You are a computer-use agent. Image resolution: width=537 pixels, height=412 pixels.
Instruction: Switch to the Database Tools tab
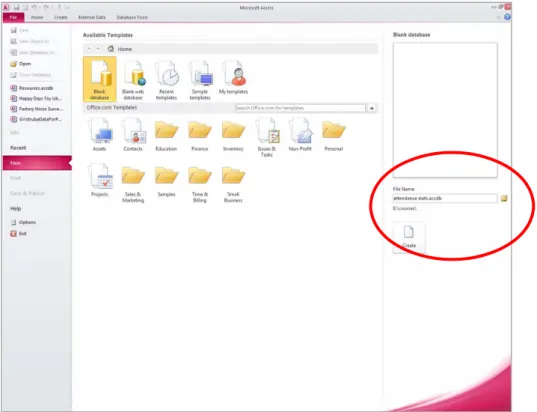coord(132,17)
